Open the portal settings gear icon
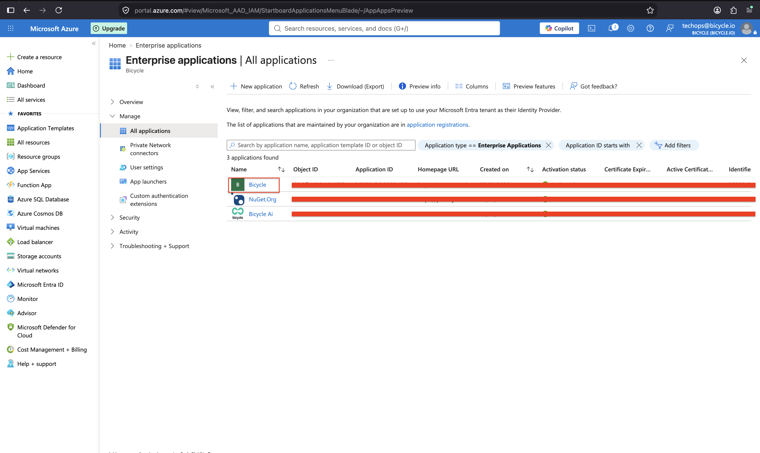The width and height of the screenshot is (760, 453). coord(631,29)
